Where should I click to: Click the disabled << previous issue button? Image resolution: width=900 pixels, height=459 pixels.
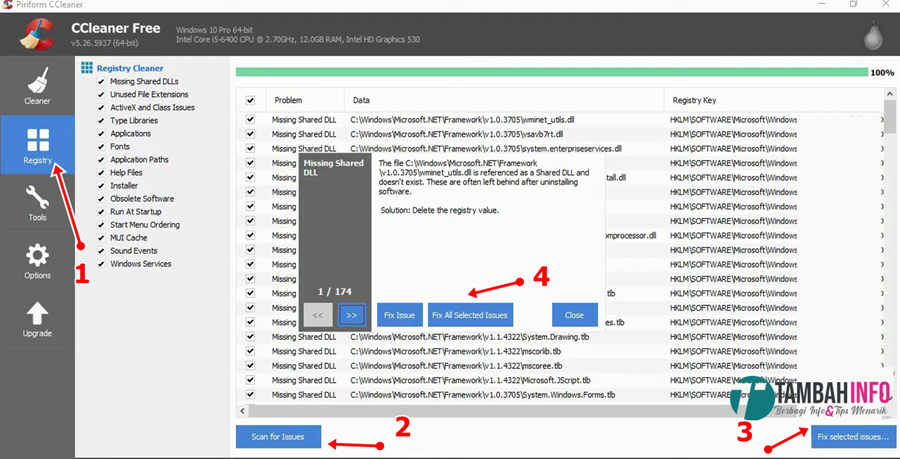tap(318, 315)
